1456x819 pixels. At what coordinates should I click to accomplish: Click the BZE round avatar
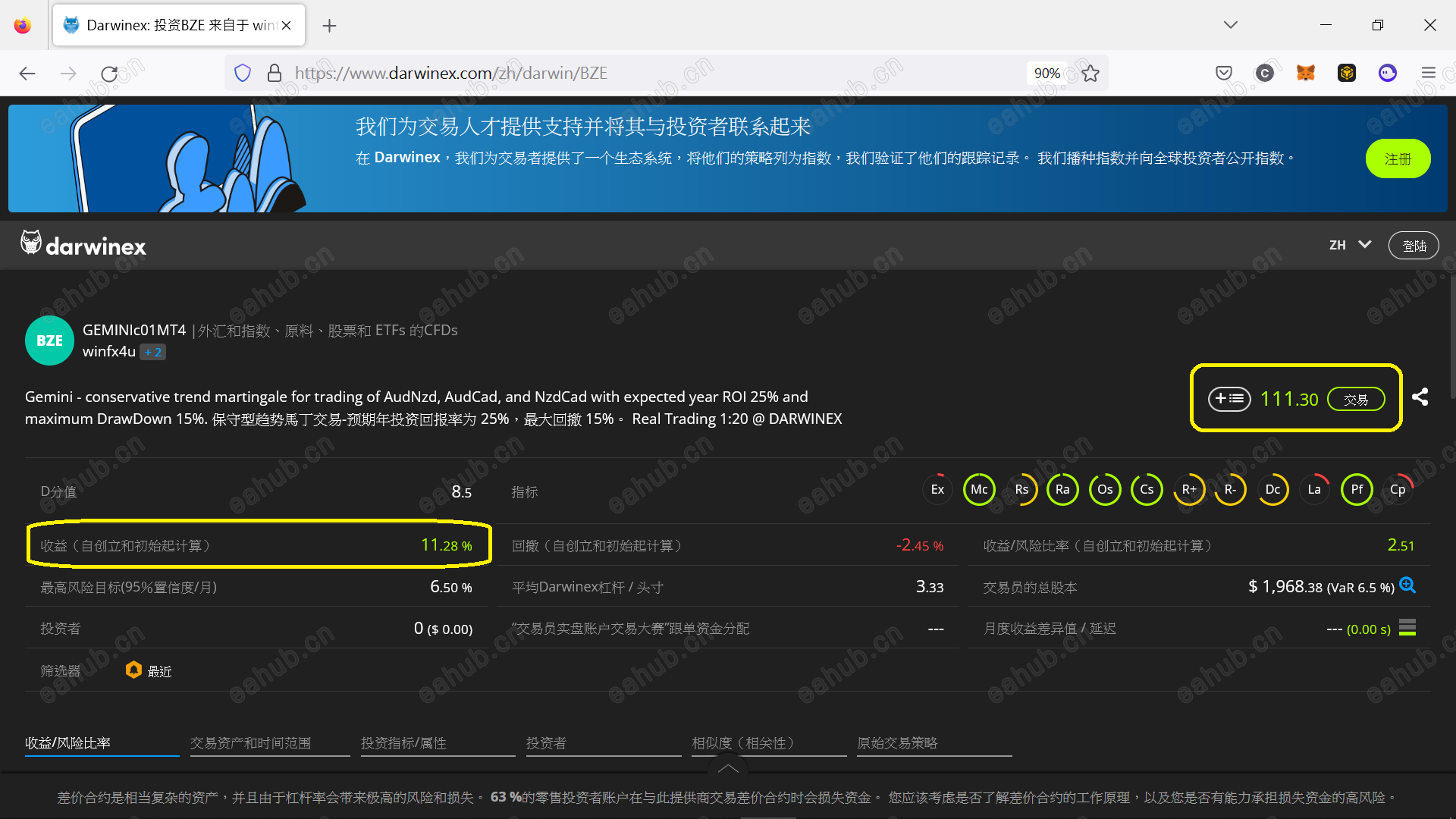(49, 340)
